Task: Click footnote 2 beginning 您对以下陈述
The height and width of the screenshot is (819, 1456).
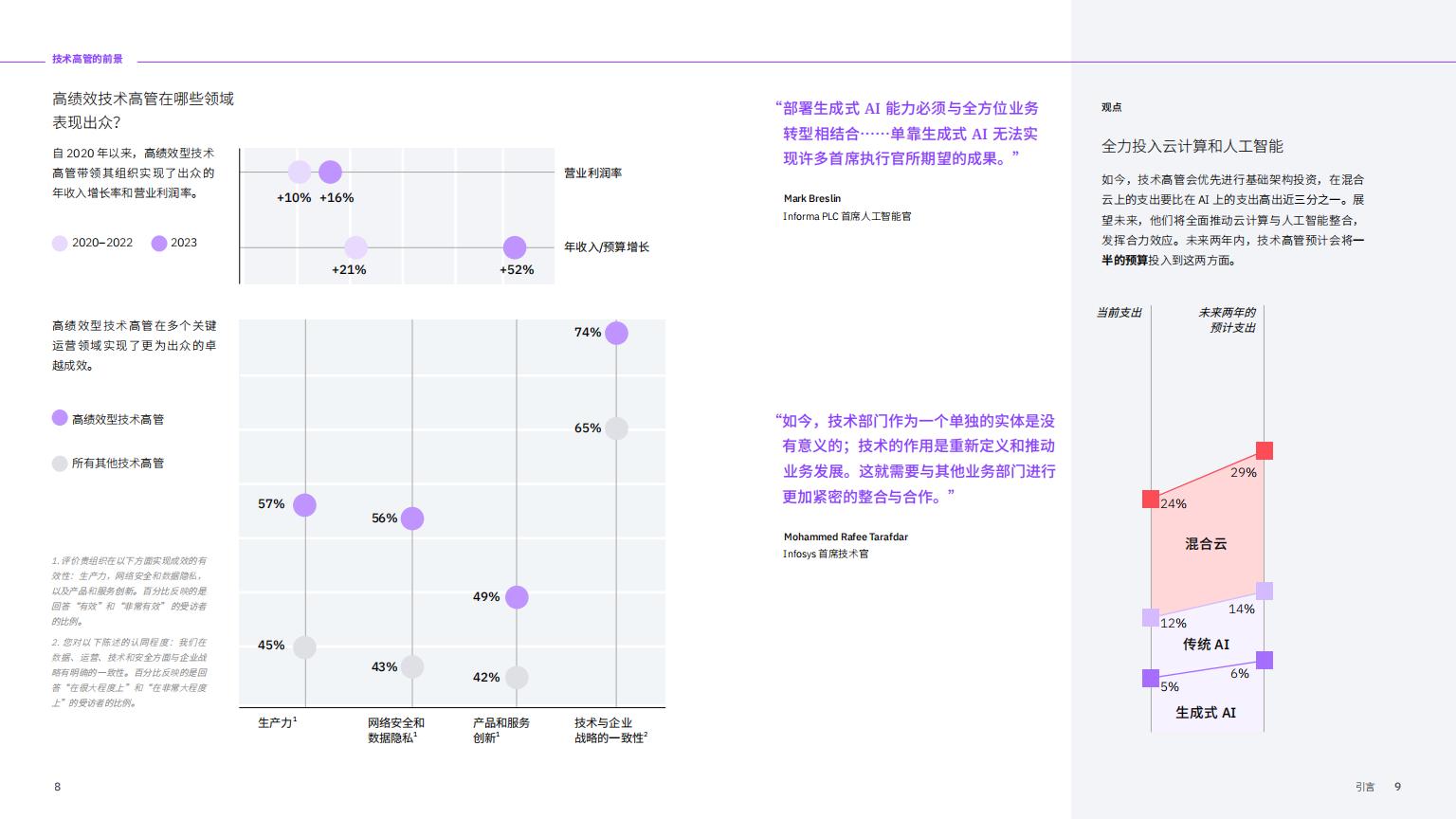Action: tap(129, 672)
